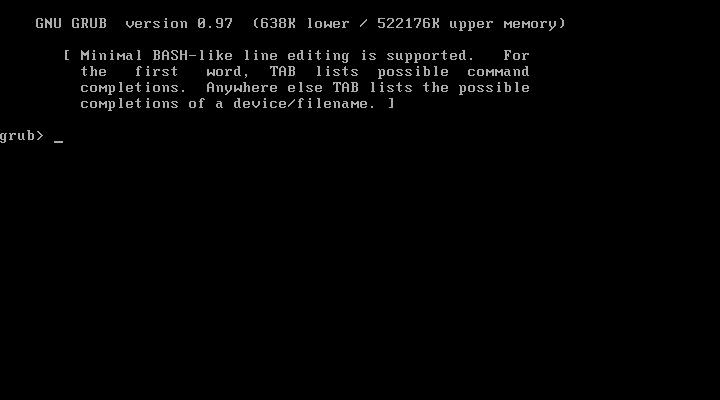Click the word command ending second line

(x=498, y=72)
